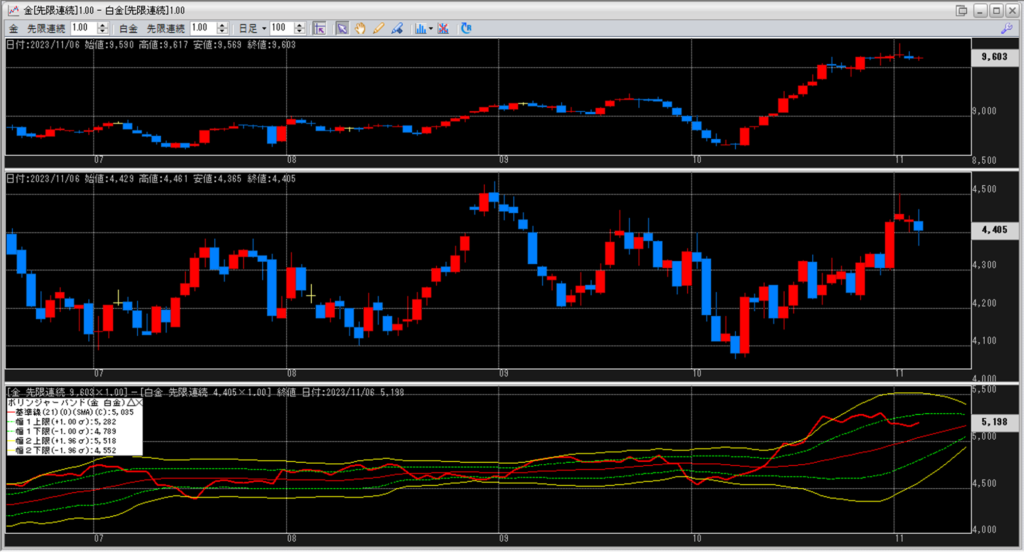
Task: Click the 金 symbol label in toolbar
Action: pos(13,28)
